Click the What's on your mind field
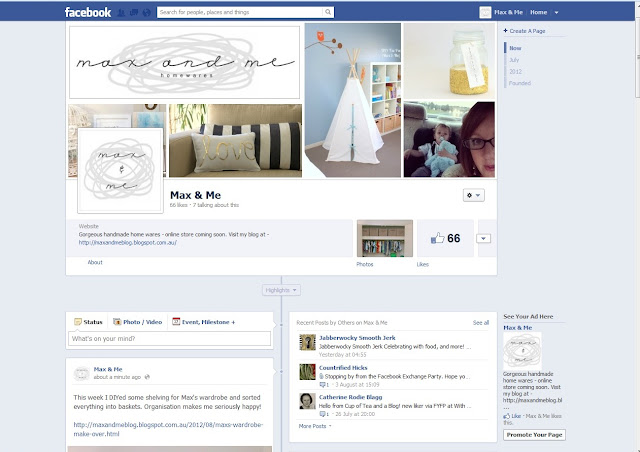Viewport: 640px width, 452px height. coord(169,338)
